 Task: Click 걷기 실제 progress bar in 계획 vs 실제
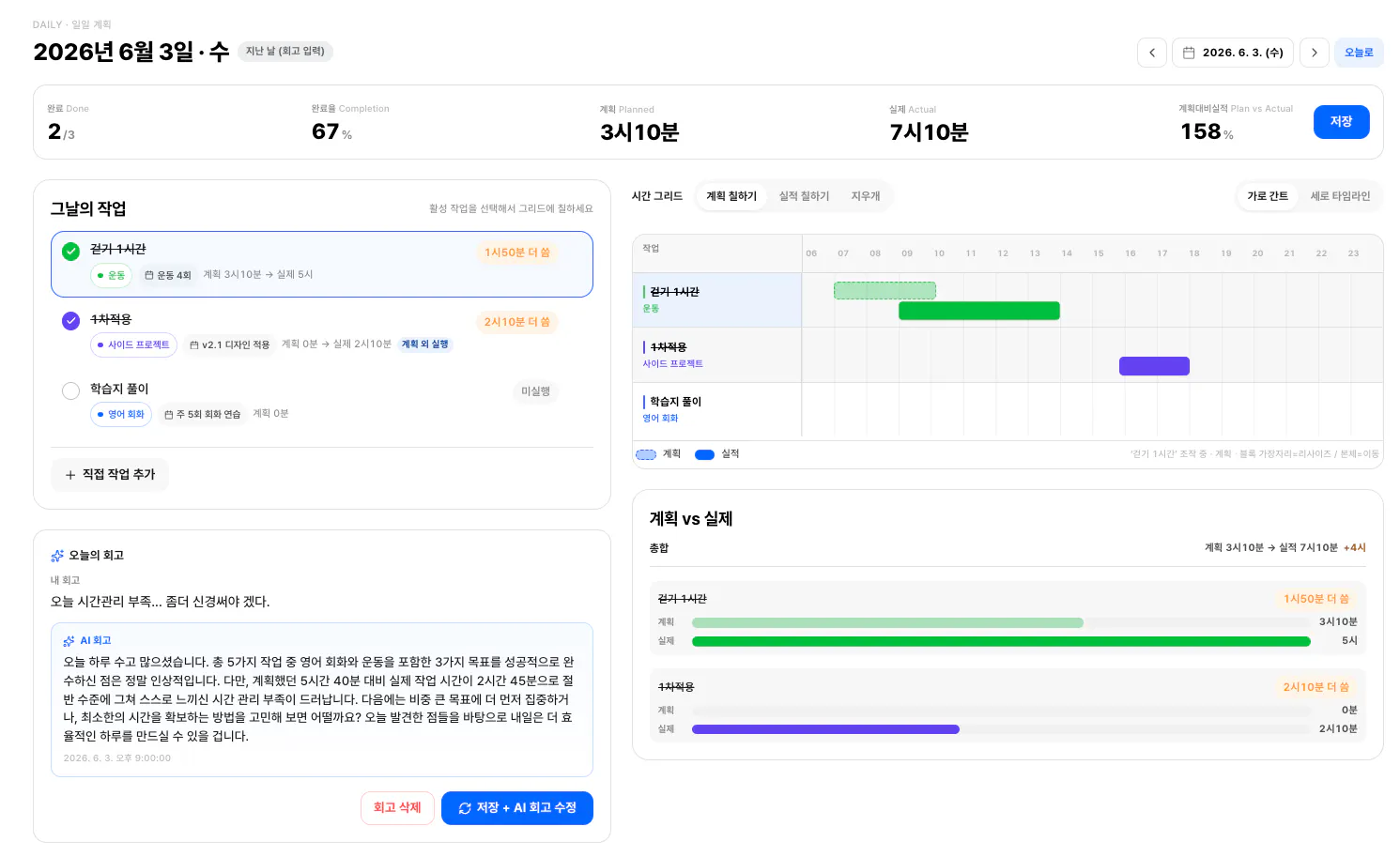[x=1001, y=642]
